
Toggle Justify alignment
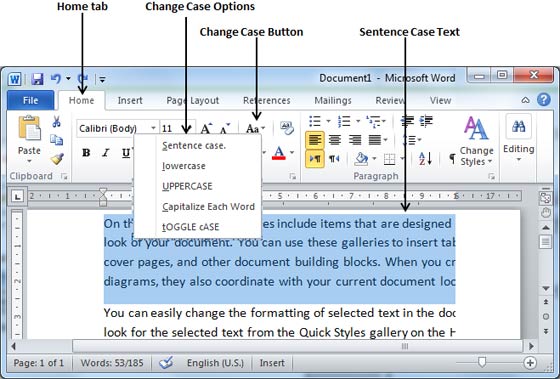[375, 140]
